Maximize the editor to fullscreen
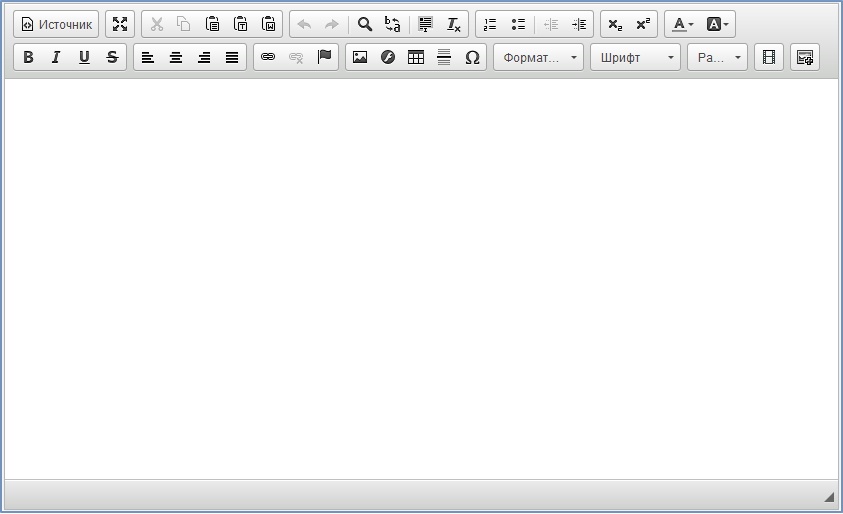This screenshot has height=514, width=843. (x=120, y=24)
